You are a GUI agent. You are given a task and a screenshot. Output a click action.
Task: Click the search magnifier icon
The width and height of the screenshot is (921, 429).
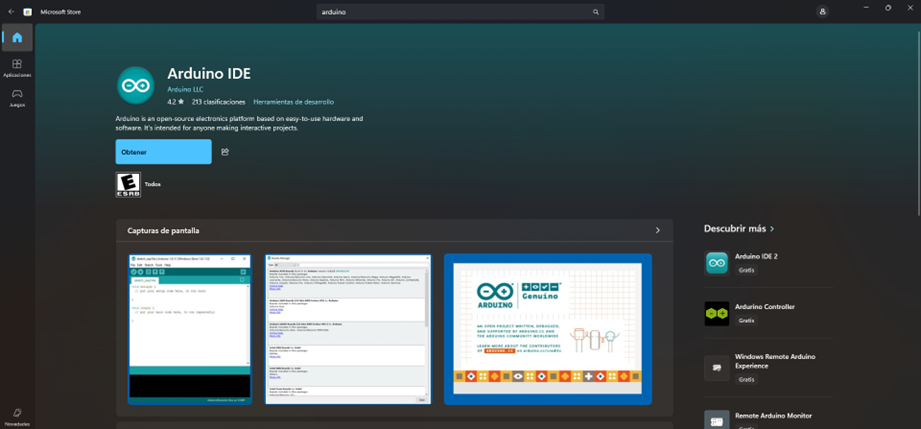point(596,12)
